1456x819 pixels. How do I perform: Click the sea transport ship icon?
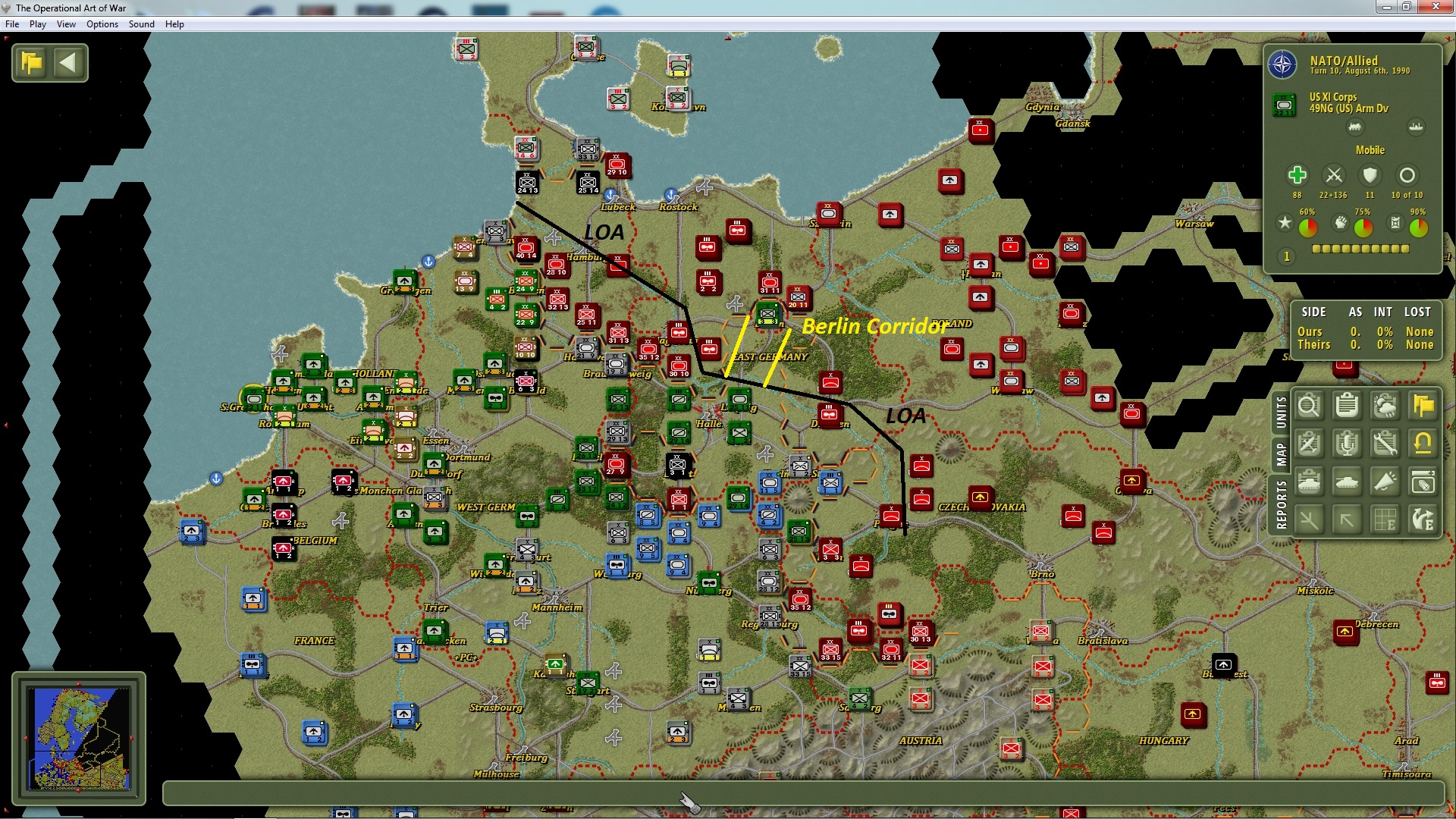click(x=1416, y=127)
